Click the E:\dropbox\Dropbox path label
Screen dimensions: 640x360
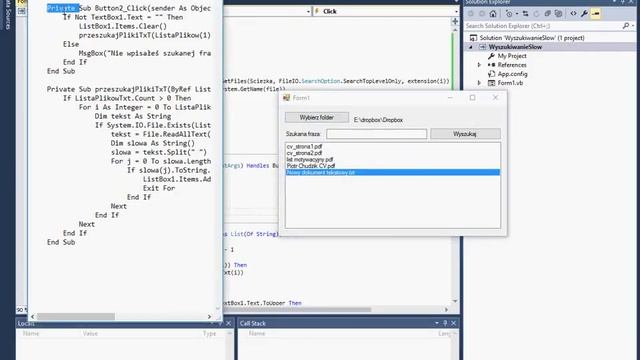tap(378, 120)
